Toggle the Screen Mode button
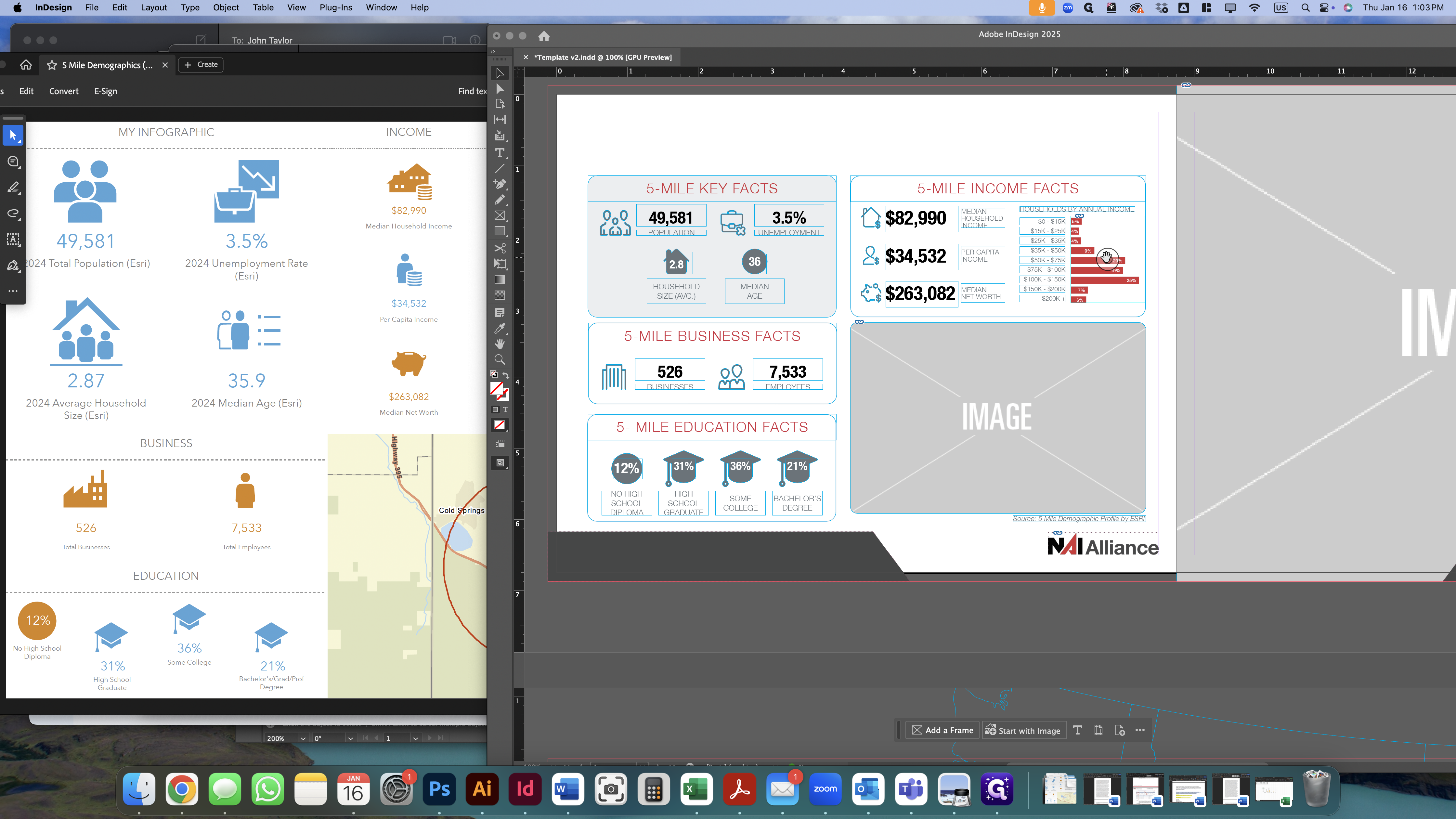 pos(500,463)
